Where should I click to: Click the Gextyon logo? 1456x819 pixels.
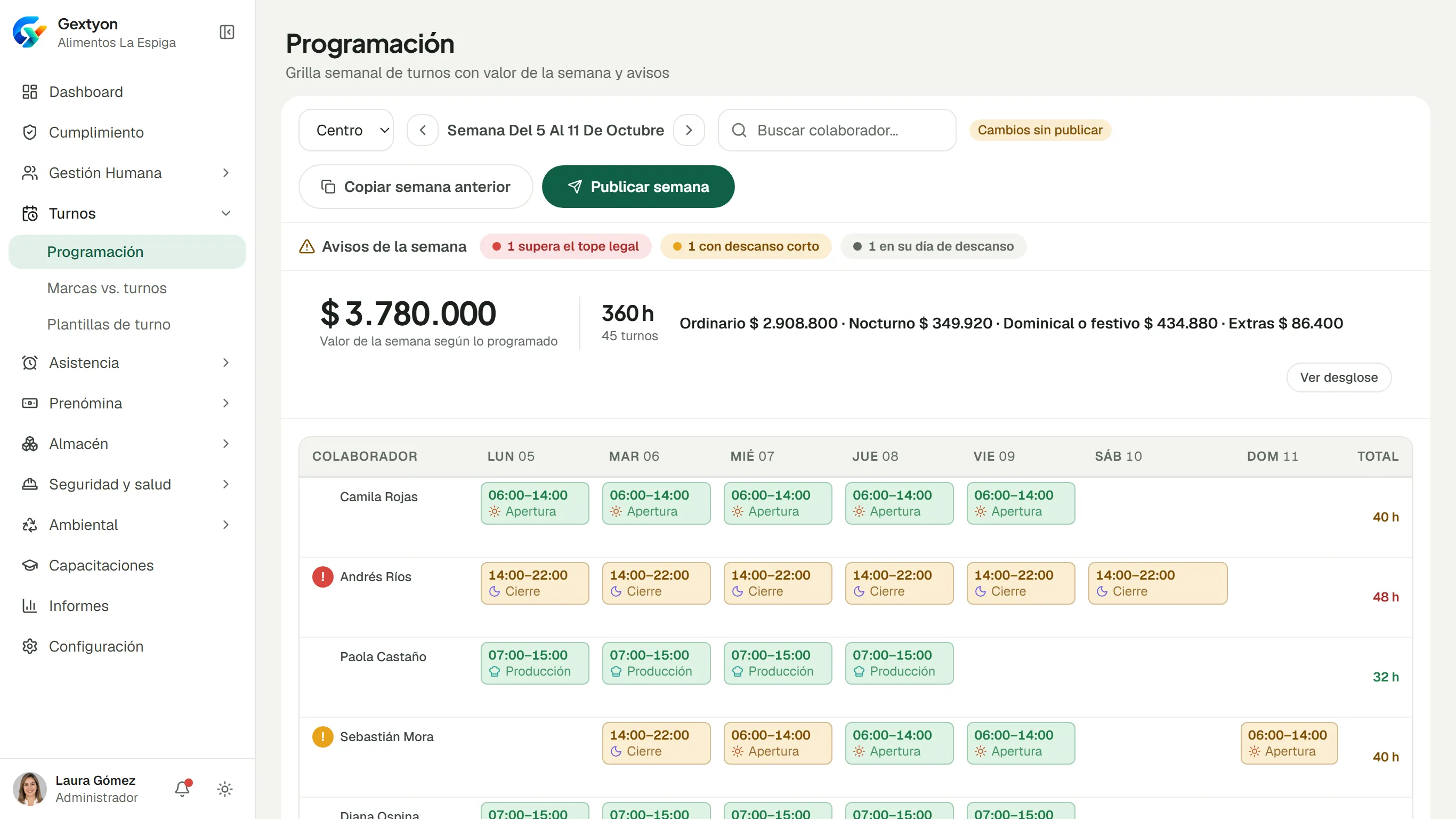(x=29, y=32)
